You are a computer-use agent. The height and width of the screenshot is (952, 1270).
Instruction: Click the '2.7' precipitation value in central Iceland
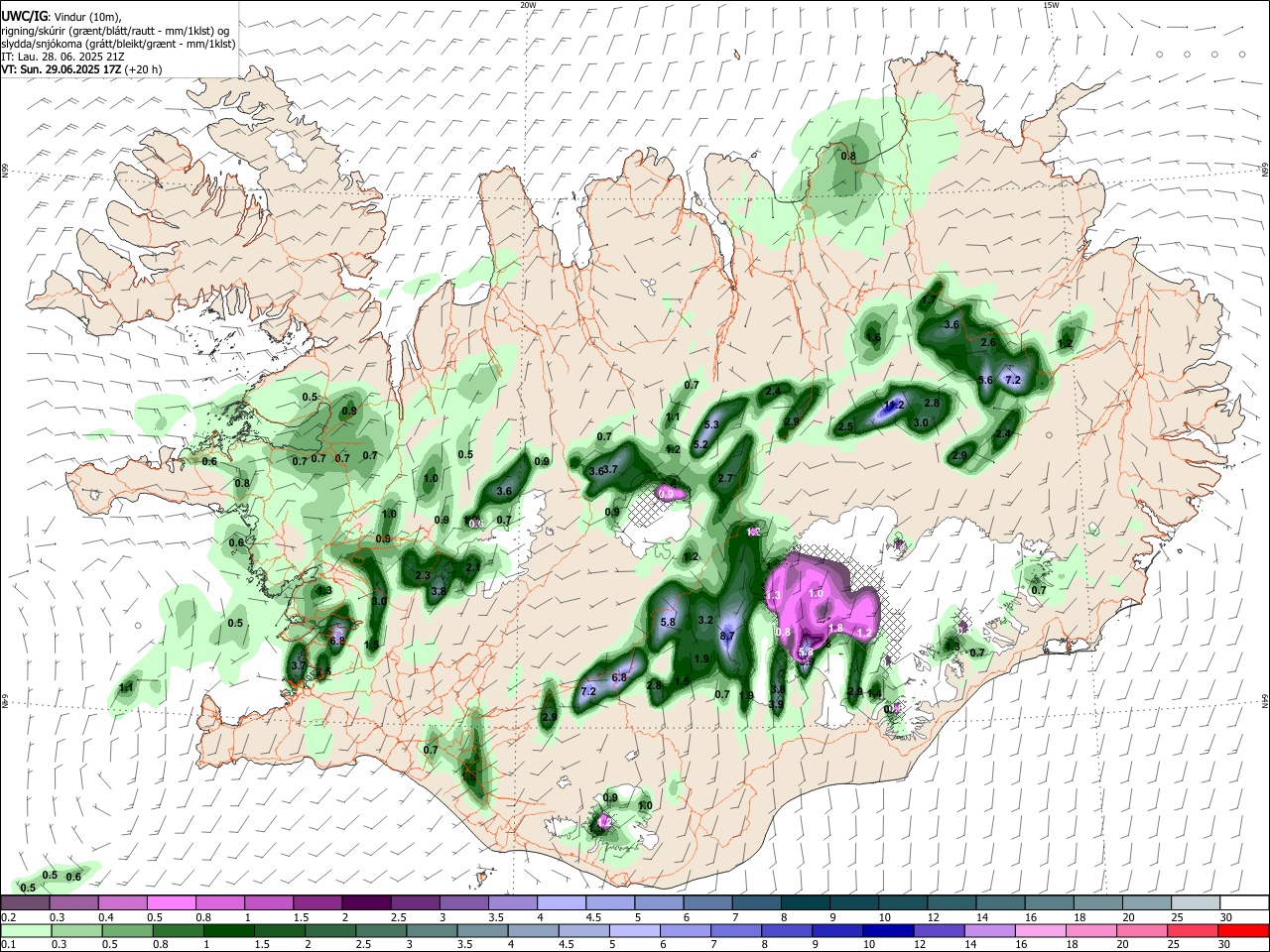click(725, 478)
